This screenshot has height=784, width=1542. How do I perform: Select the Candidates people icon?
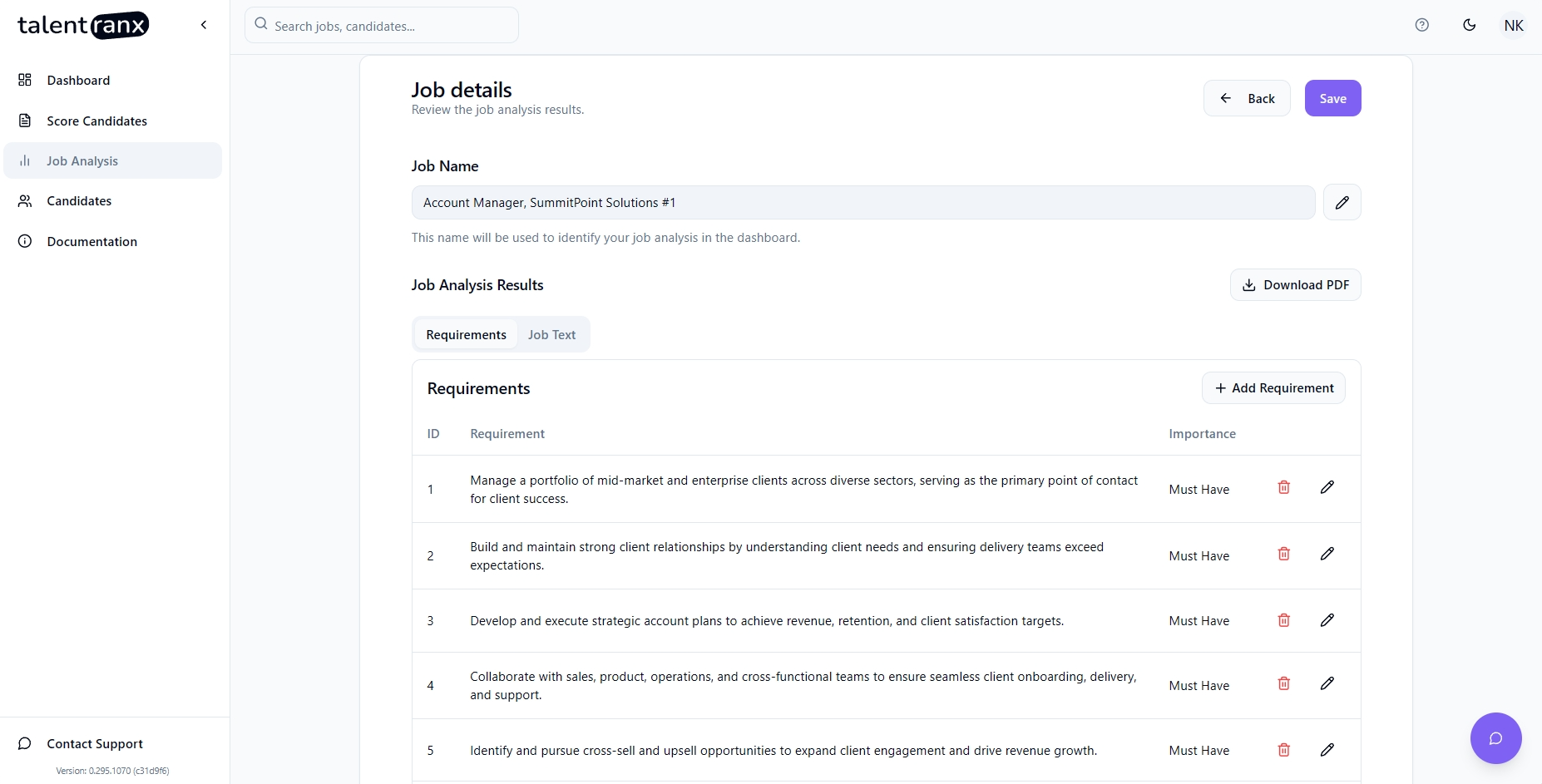click(x=25, y=200)
